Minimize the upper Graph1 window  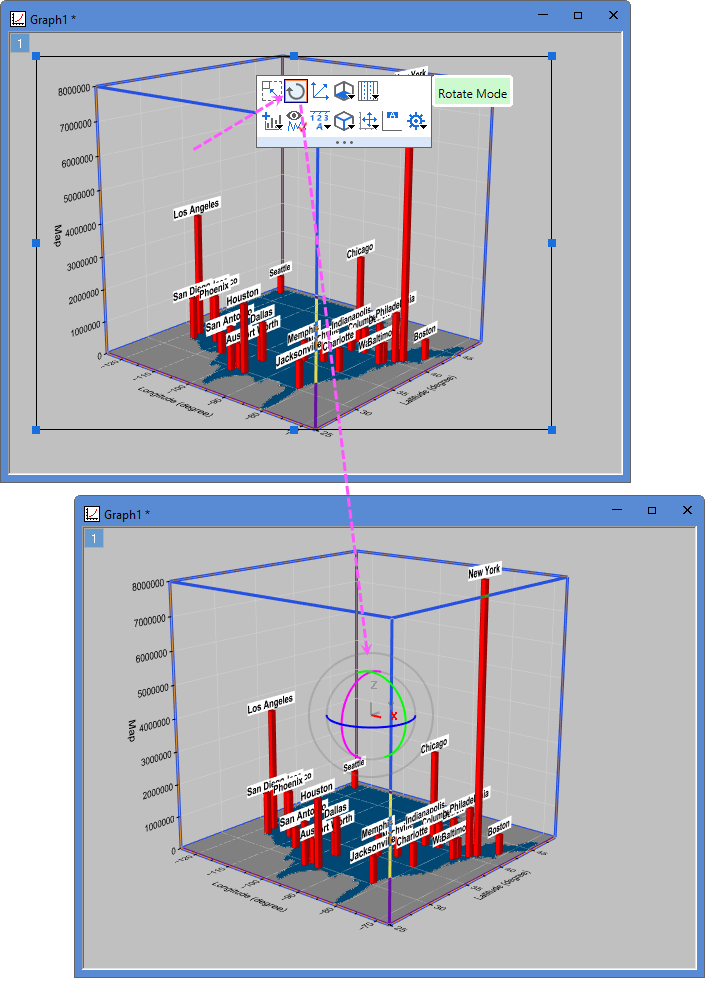pos(544,16)
